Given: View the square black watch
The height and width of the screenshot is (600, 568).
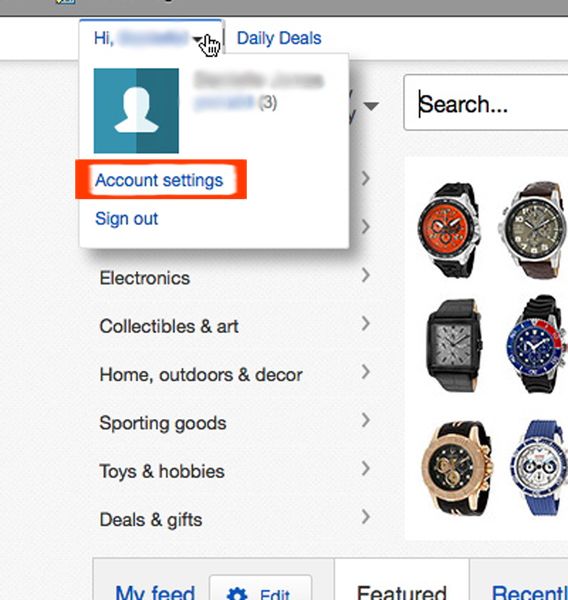Looking at the screenshot, I should click(454, 346).
